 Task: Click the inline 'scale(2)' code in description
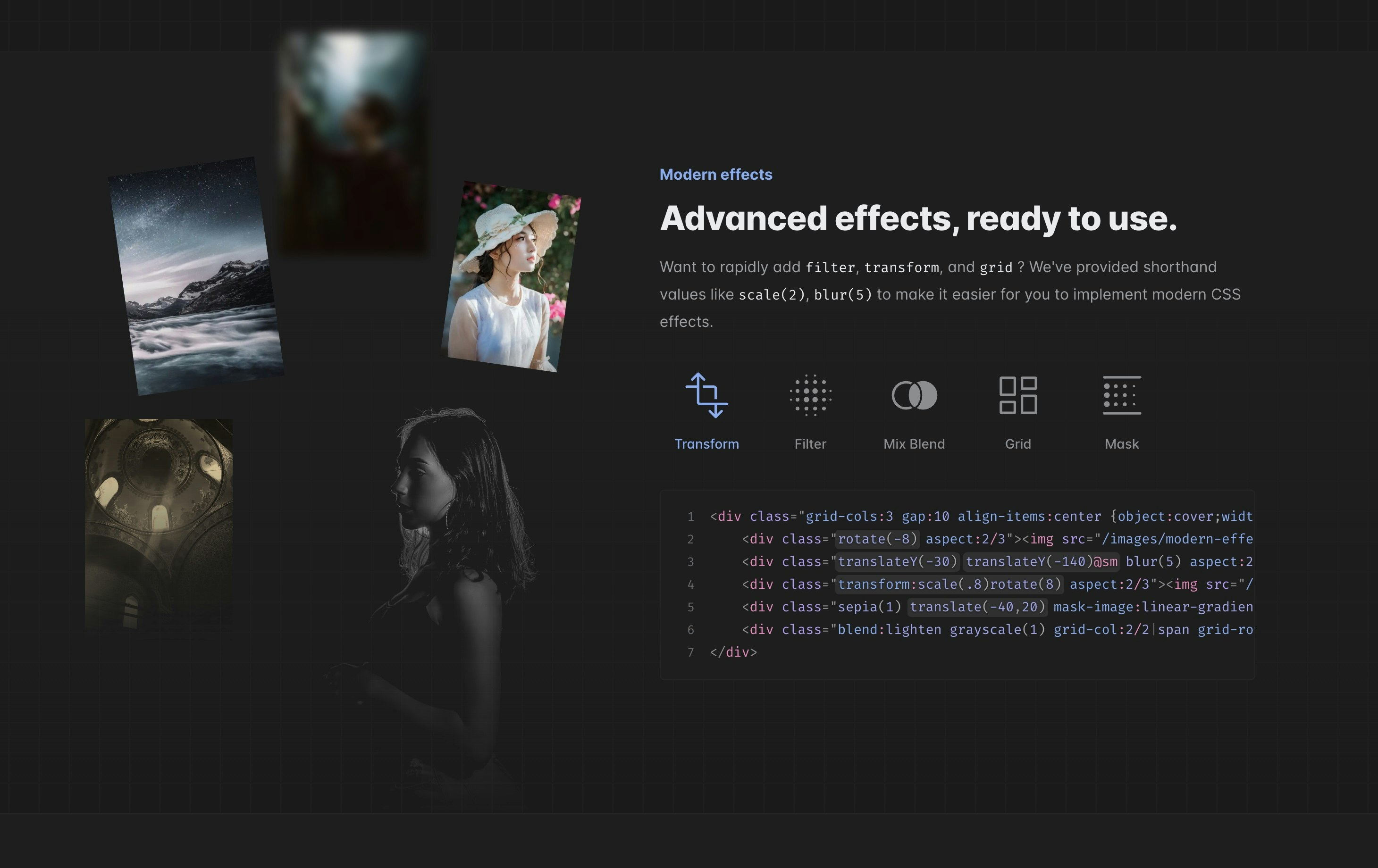tap(772, 295)
